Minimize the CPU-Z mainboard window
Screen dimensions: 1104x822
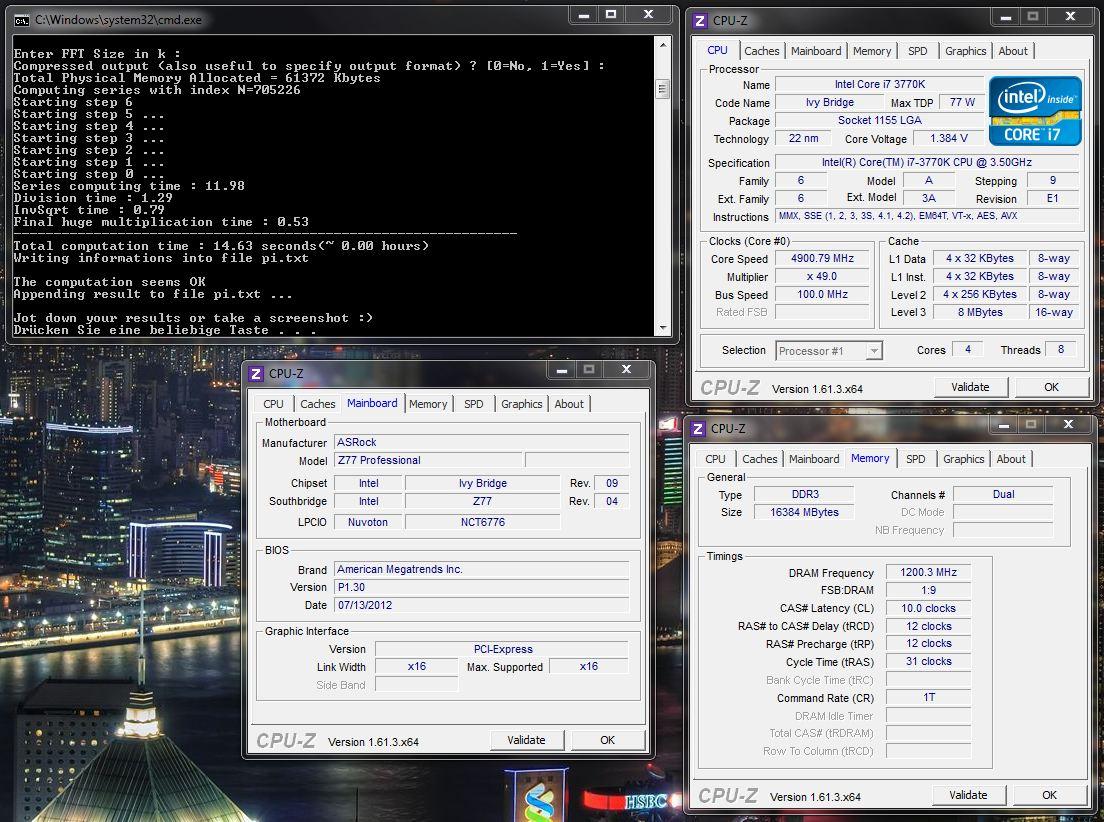point(562,370)
